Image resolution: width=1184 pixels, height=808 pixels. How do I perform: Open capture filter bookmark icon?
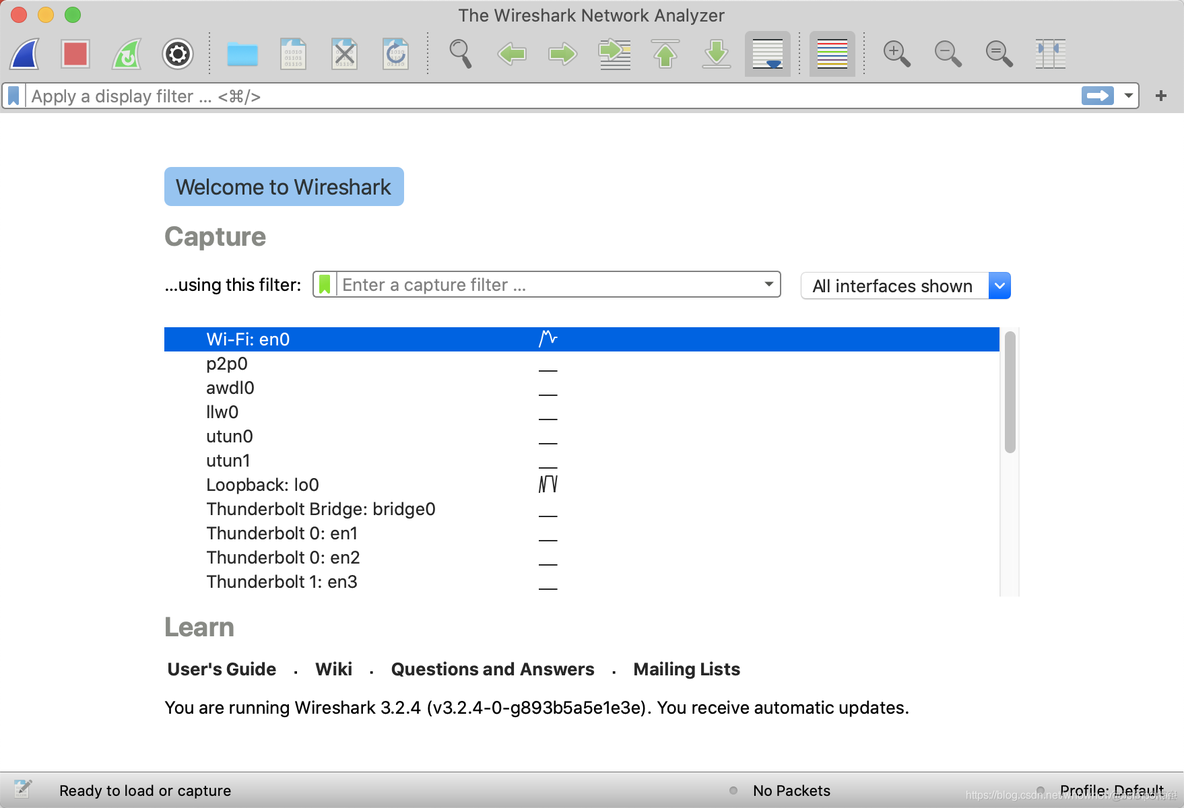[325, 285]
